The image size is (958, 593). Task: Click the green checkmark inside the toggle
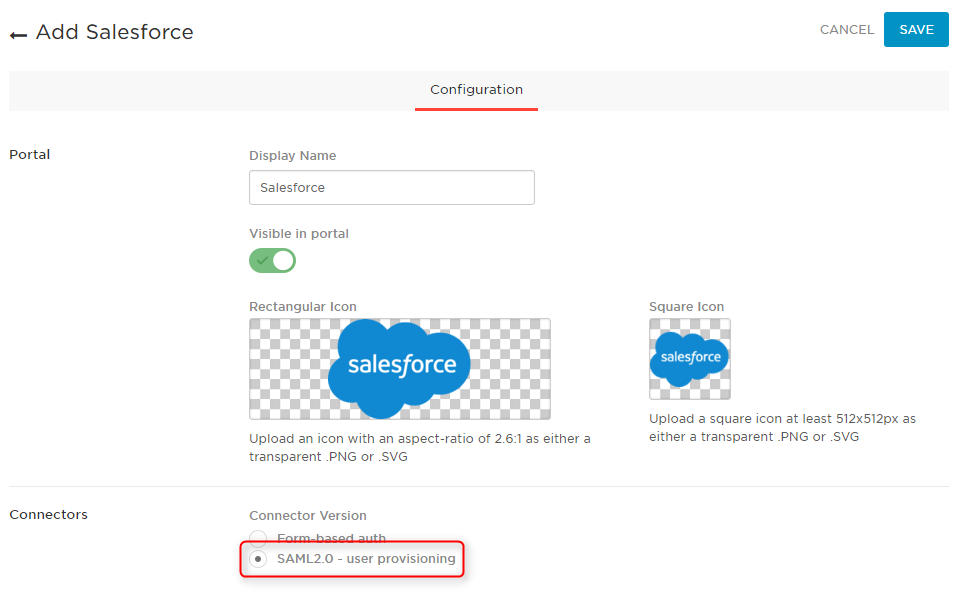pos(263,261)
